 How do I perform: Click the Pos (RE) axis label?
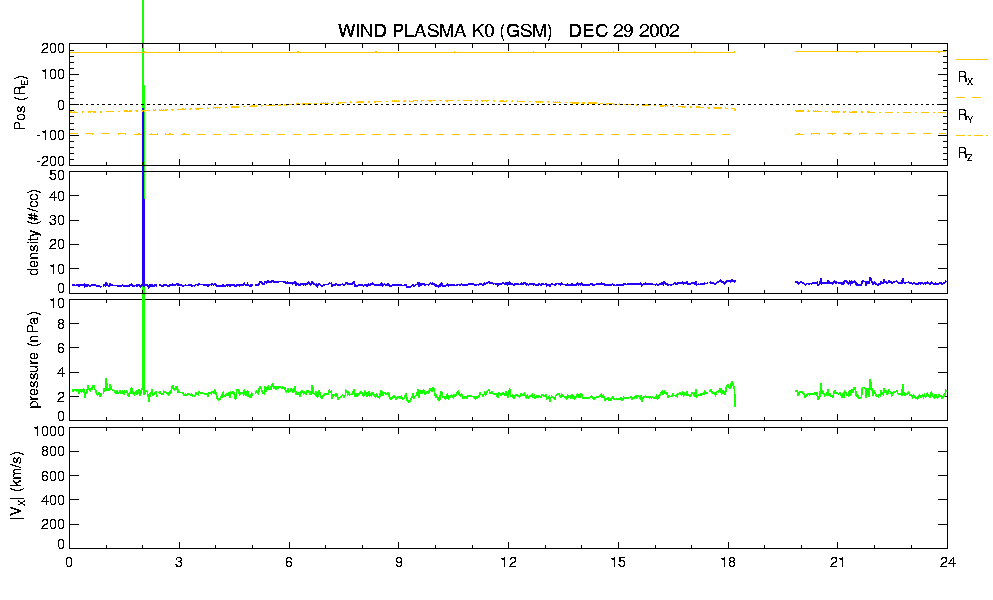(x=20, y=103)
